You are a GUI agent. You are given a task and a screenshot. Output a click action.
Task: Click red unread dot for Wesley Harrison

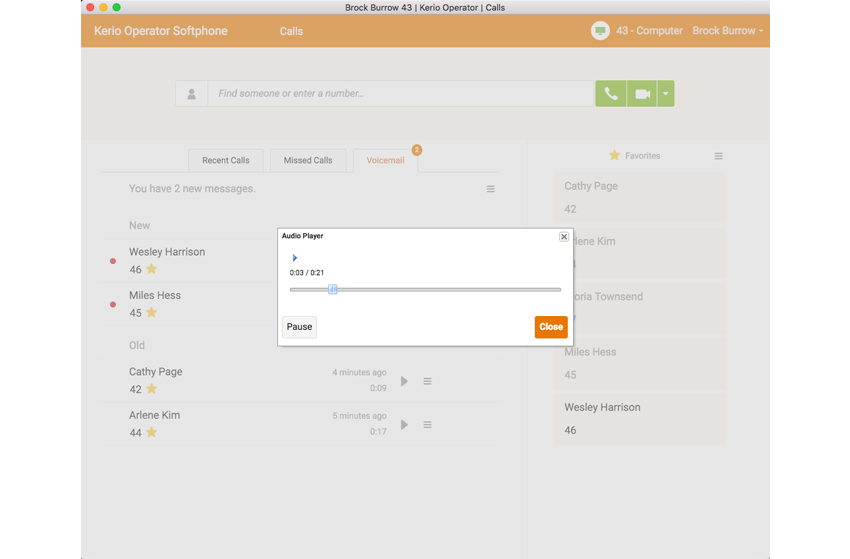113,261
